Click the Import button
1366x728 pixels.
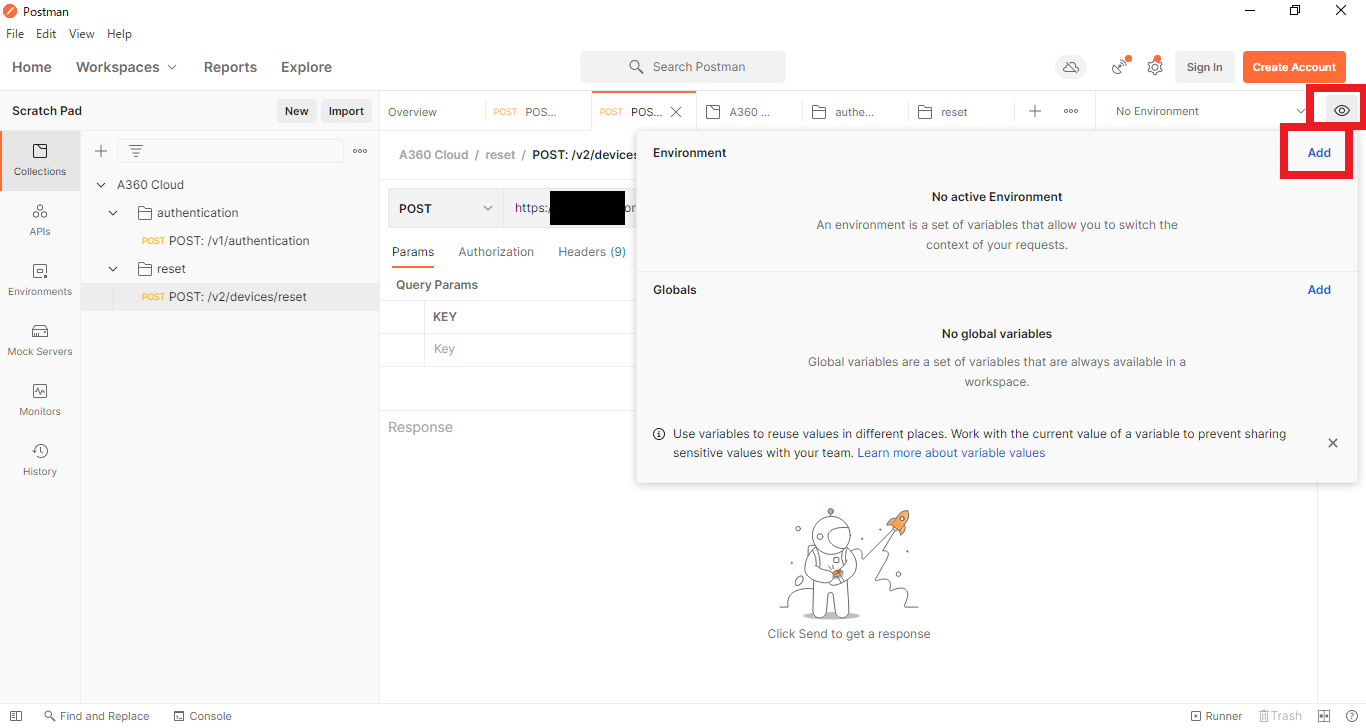click(346, 111)
